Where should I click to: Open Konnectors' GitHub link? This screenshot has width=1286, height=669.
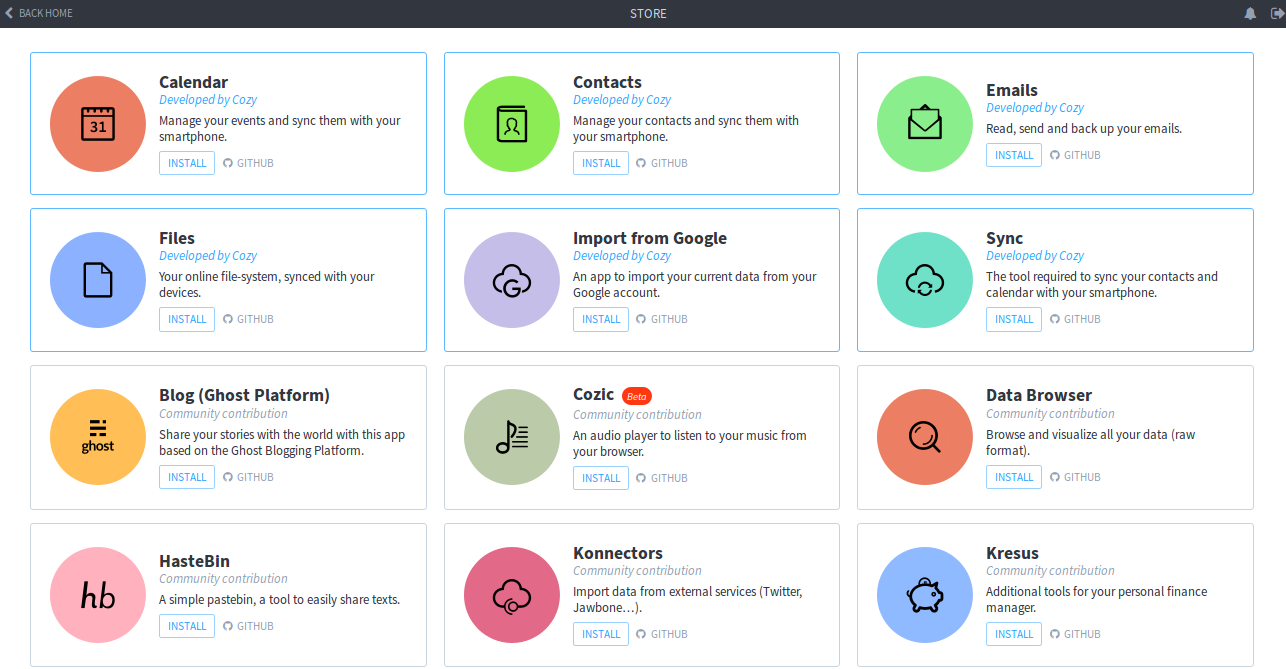point(662,634)
